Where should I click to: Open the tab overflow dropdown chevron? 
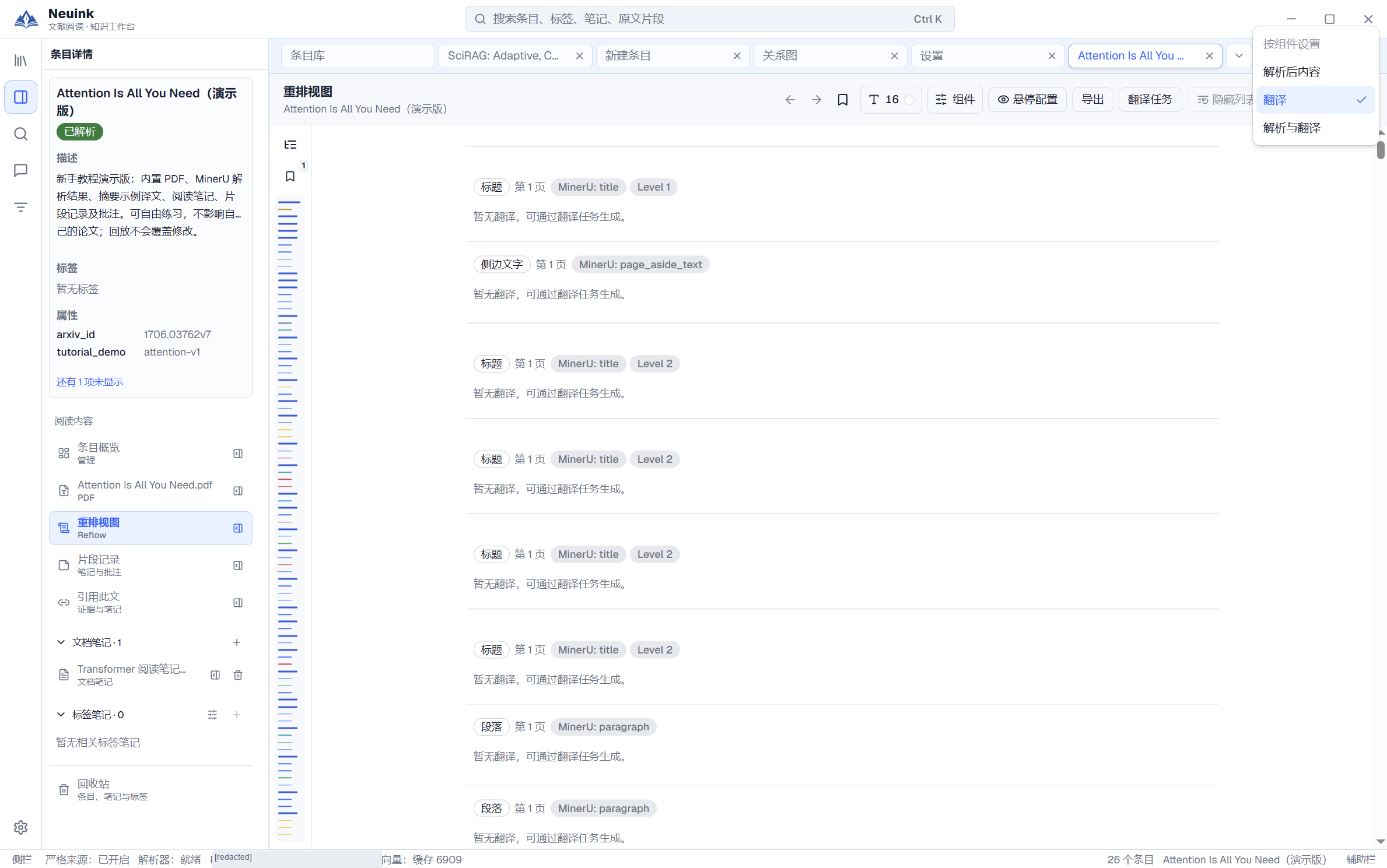click(1239, 56)
